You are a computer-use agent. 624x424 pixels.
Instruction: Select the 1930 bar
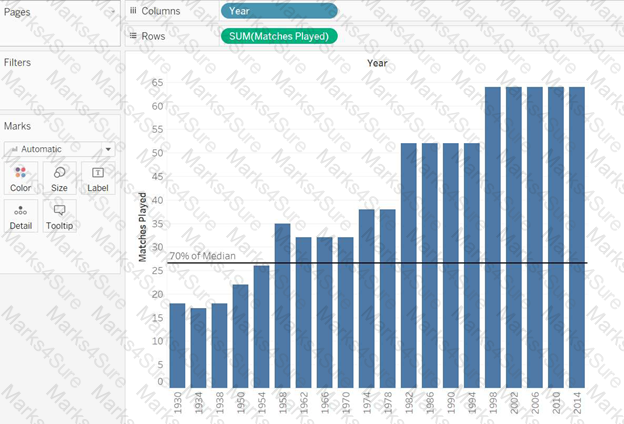click(x=177, y=346)
